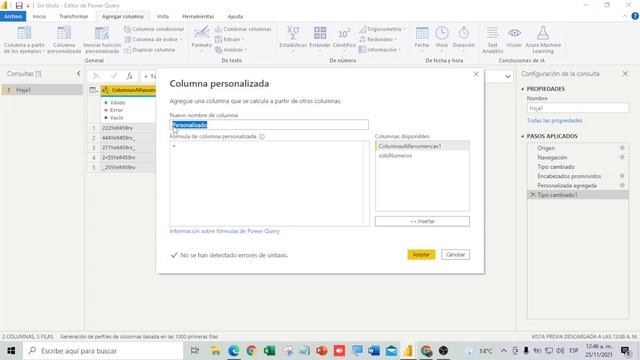This screenshot has height=360, width=640.
Task: Click the Estadísticas icon
Action: [293, 33]
